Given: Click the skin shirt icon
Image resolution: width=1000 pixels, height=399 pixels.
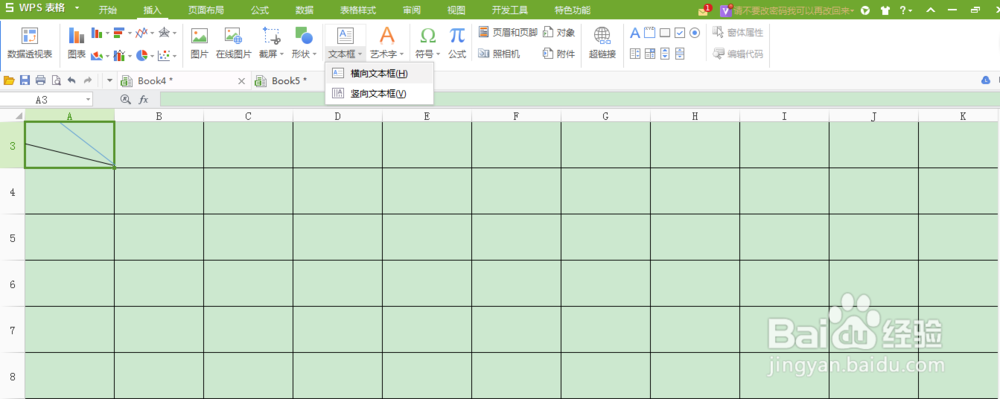Looking at the screenshot, I should (x=884, y=10).
